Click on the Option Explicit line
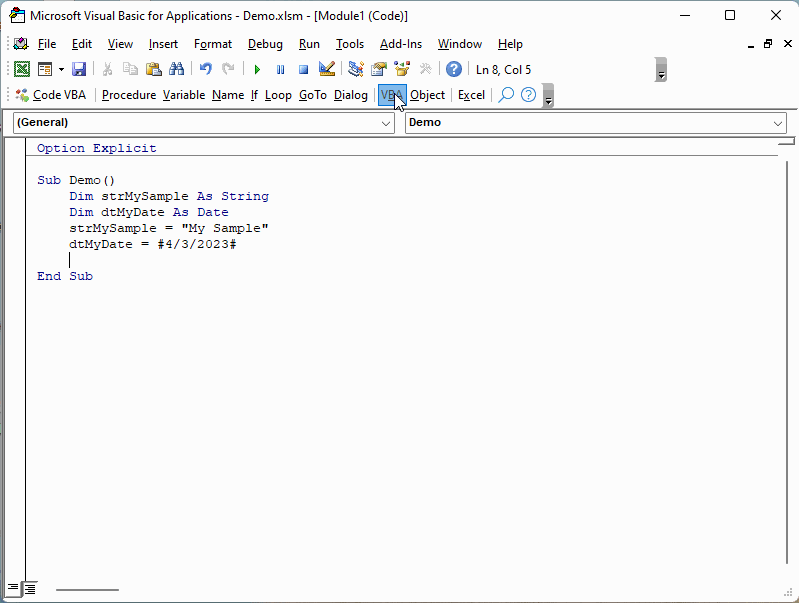The width and height of the screenshot is (799, 603). coord(96,148)
